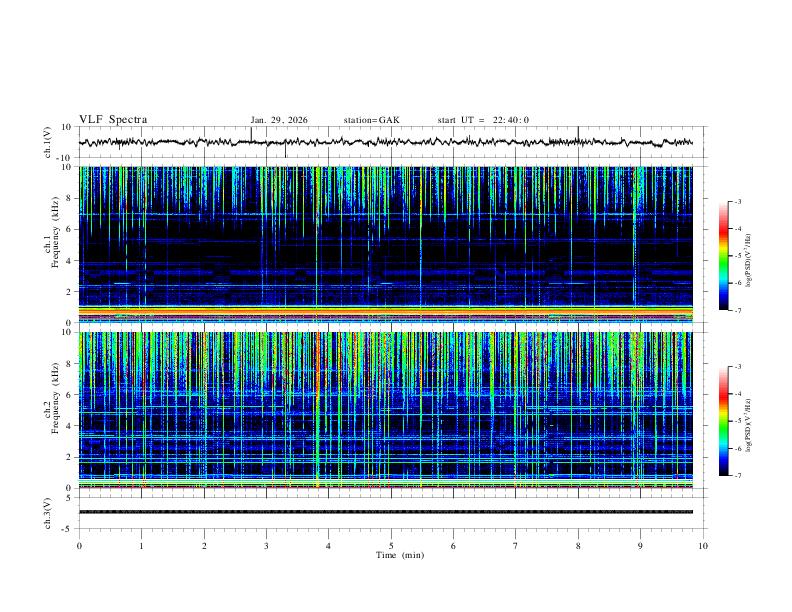Click the "-7" tick on ch.1 colorbar
792x612 pixels.
coord(737,310)
